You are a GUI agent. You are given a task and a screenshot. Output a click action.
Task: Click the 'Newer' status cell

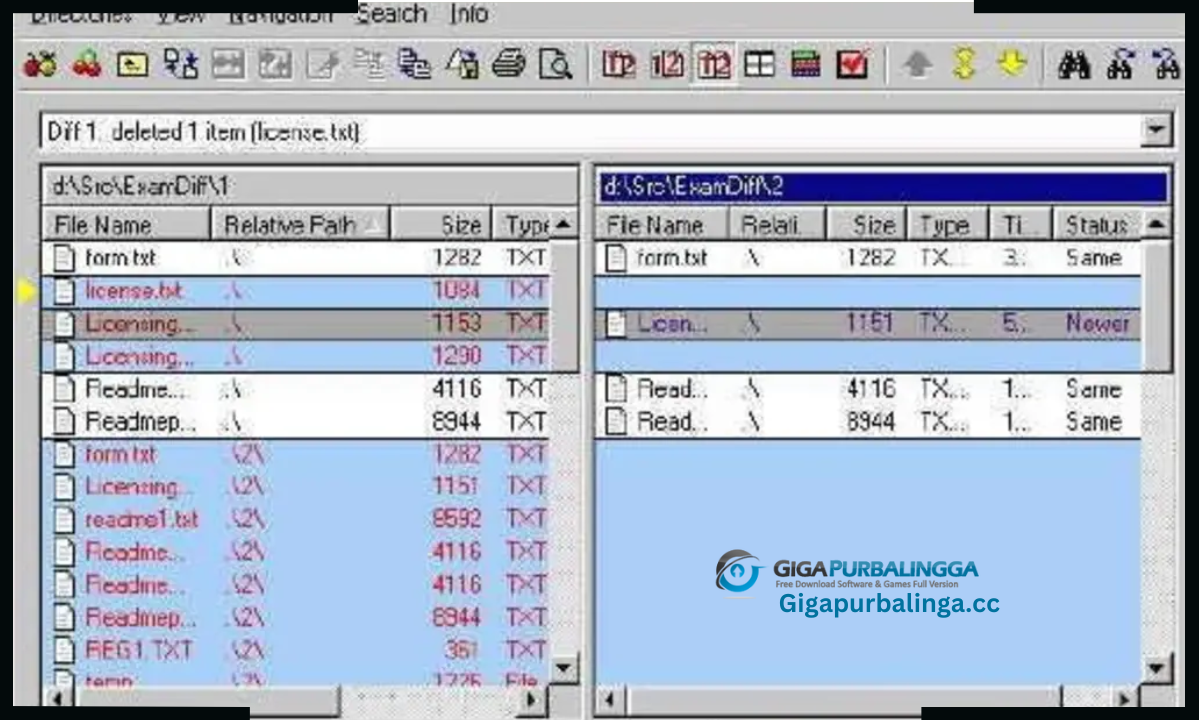1097,324
